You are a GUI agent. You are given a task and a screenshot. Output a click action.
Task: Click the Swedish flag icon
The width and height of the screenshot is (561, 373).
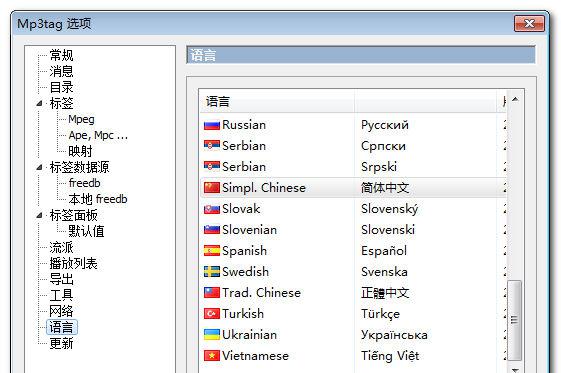click(211, 272)
